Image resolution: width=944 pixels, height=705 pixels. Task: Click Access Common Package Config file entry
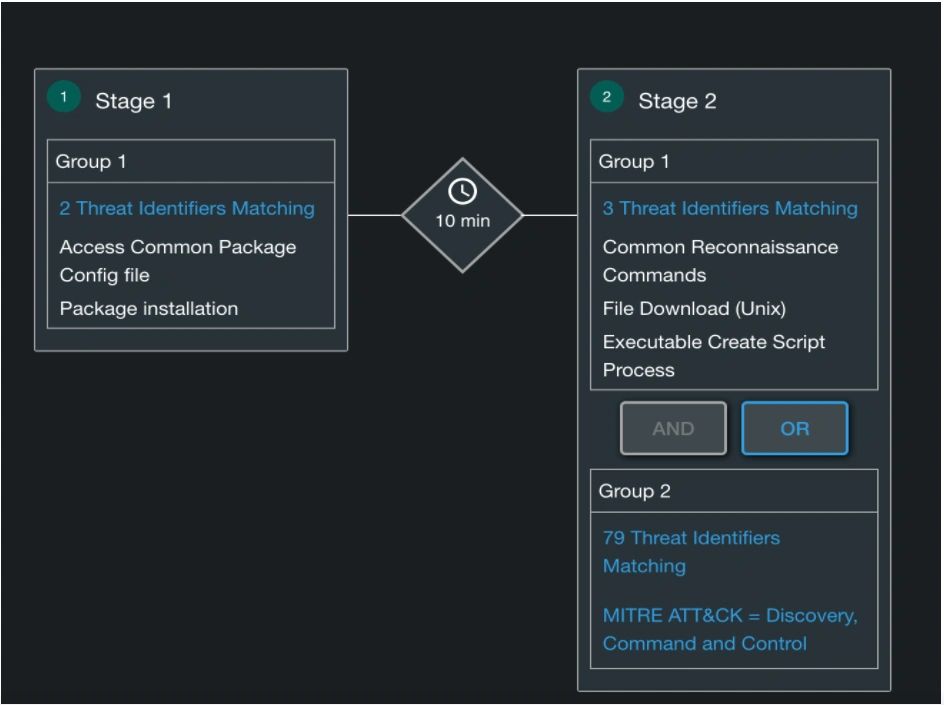(x=178, y=260)
